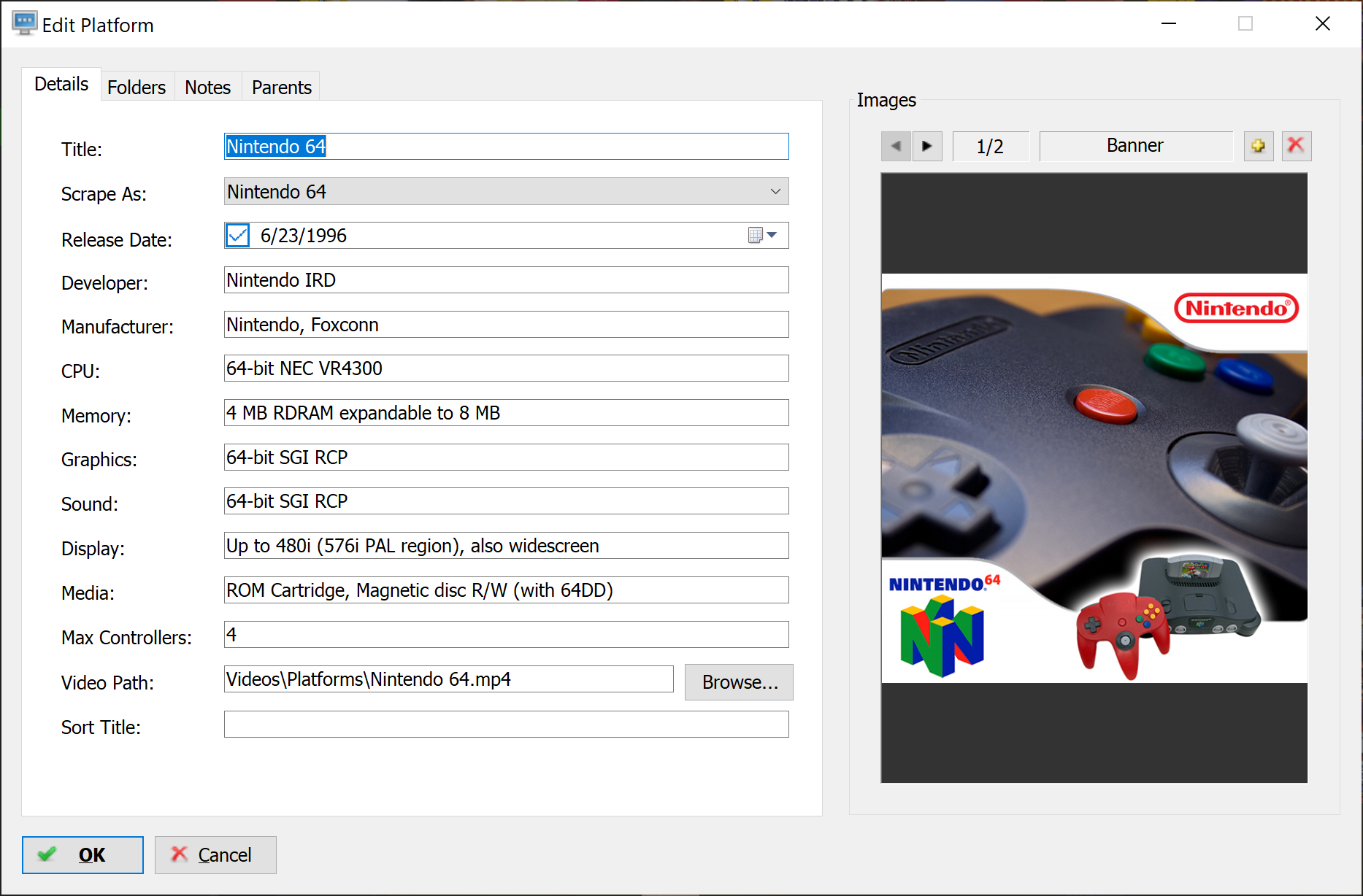Click the 1/2 image counter
The height and width of the screenshot is (896, 1363).
pos(991,146)
